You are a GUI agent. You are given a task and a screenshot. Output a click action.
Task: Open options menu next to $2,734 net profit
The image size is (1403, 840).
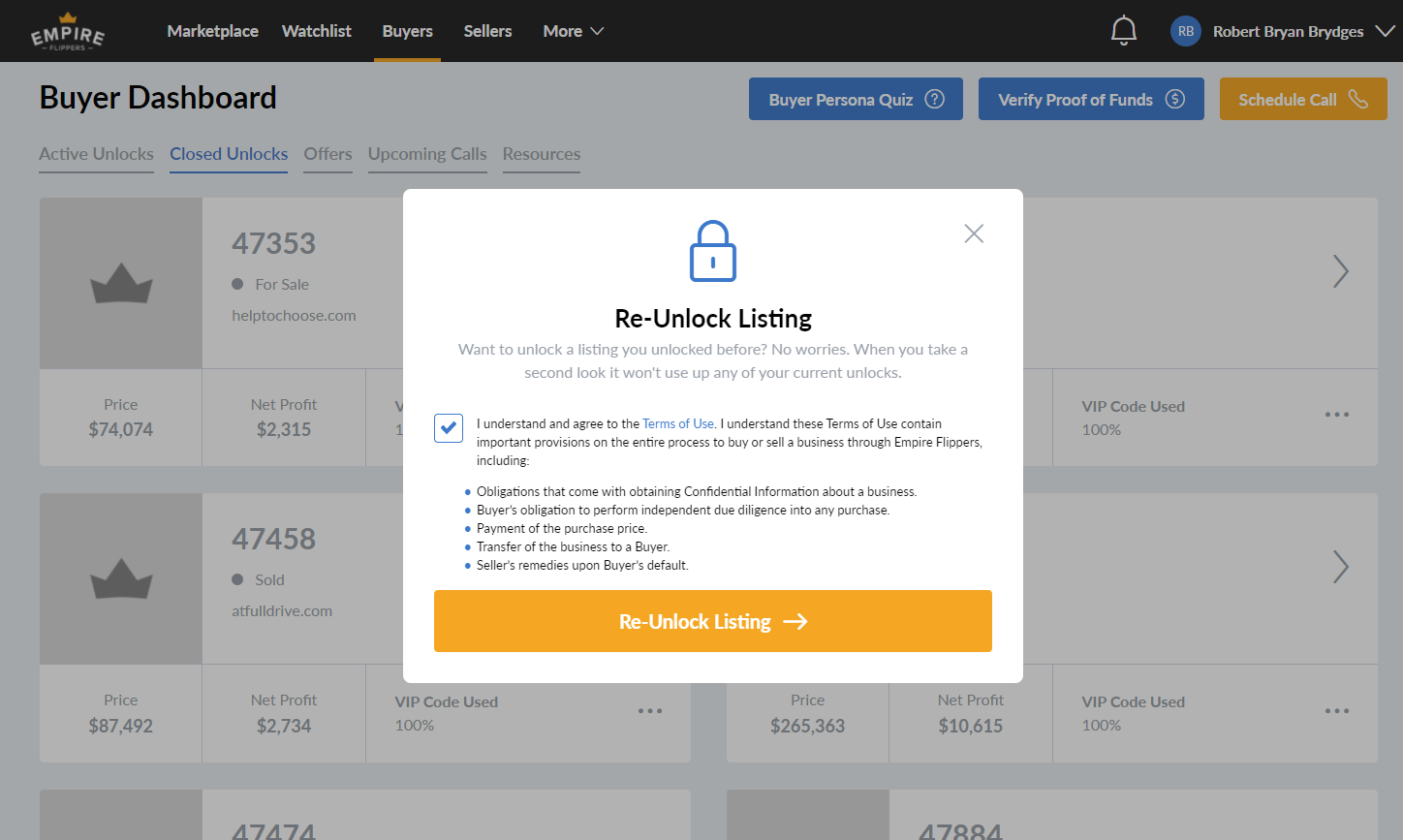pos(650,711)
